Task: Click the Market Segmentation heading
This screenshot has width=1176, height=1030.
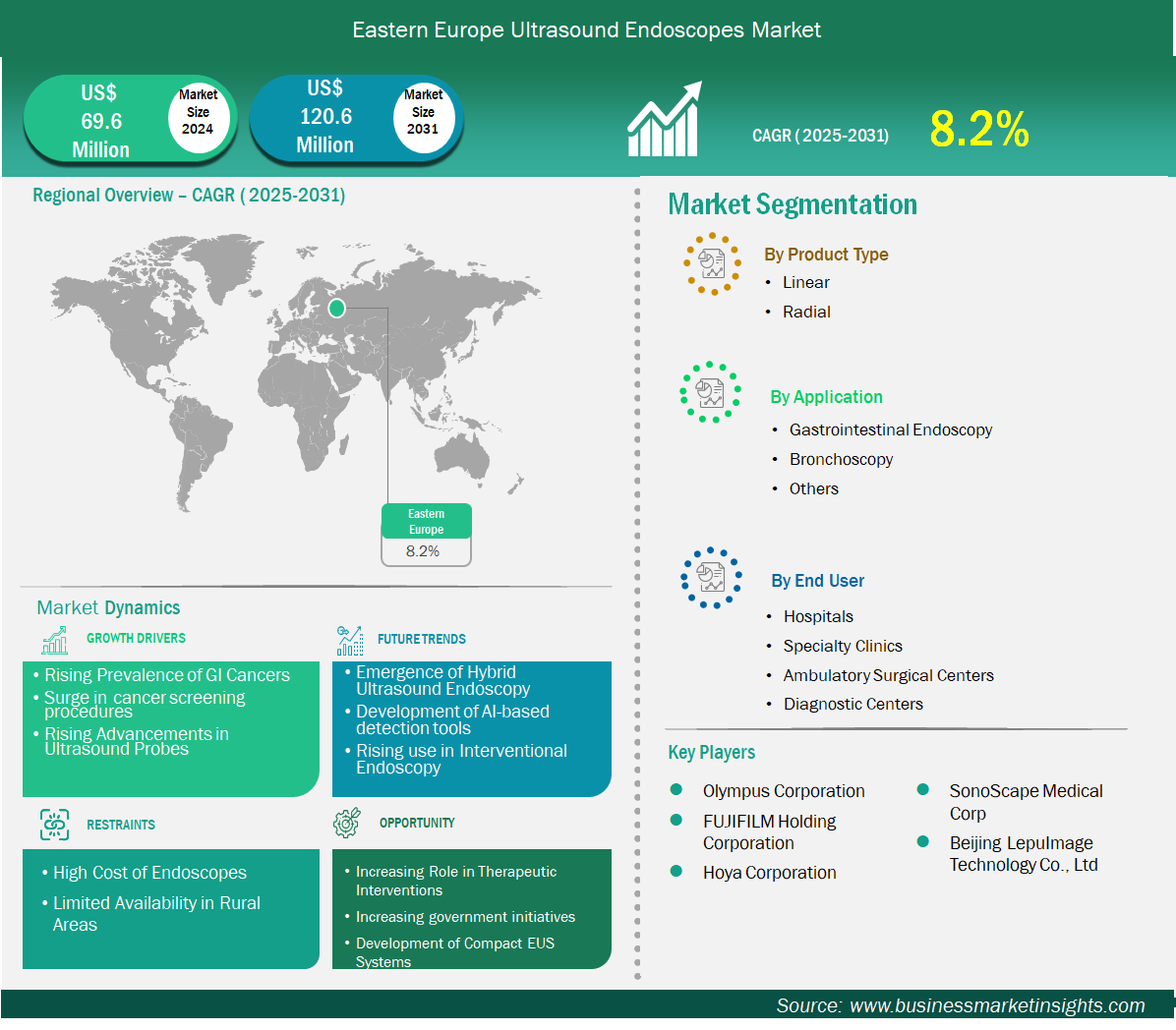Action: tap(793, 204)
